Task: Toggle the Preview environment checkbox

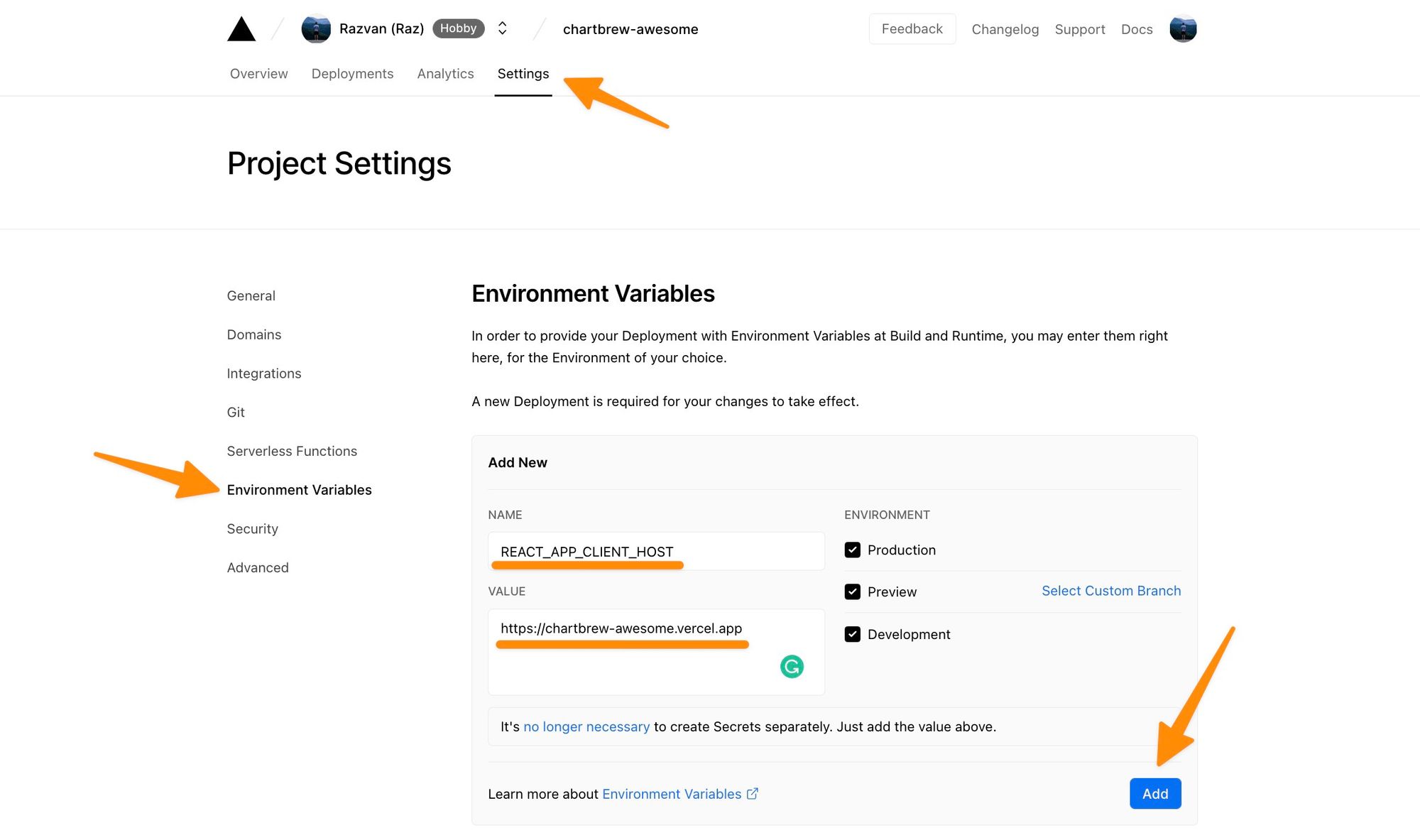Action: tap(853, 591)
